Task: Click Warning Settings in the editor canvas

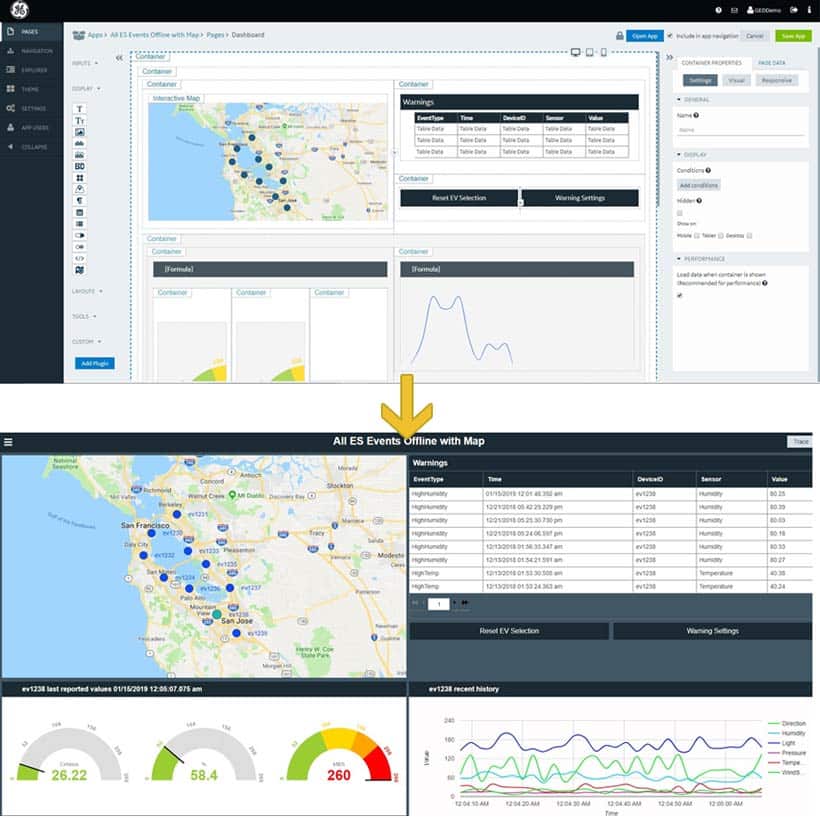Action: tap(580, 198)
